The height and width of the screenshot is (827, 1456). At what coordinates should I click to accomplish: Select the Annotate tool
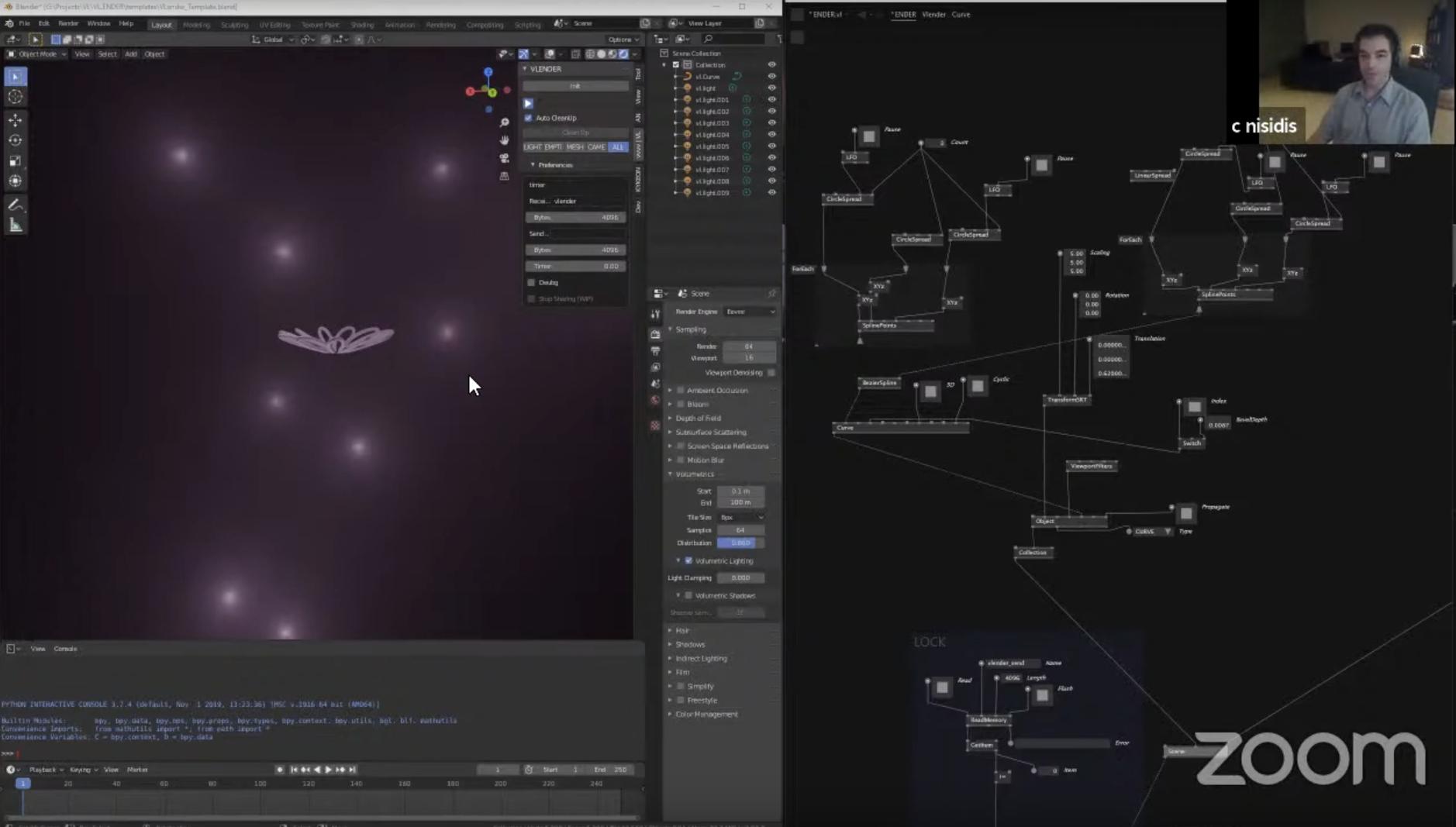coord(16,205)
